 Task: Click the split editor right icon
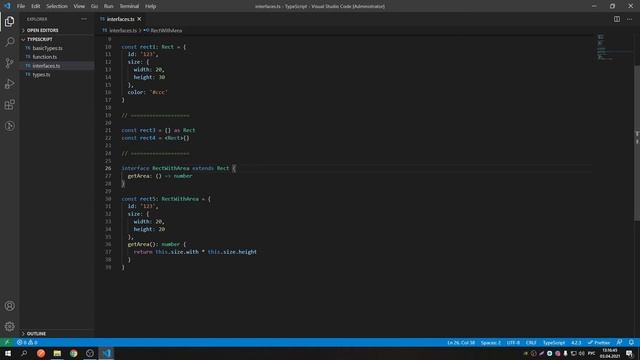point(617,19)
